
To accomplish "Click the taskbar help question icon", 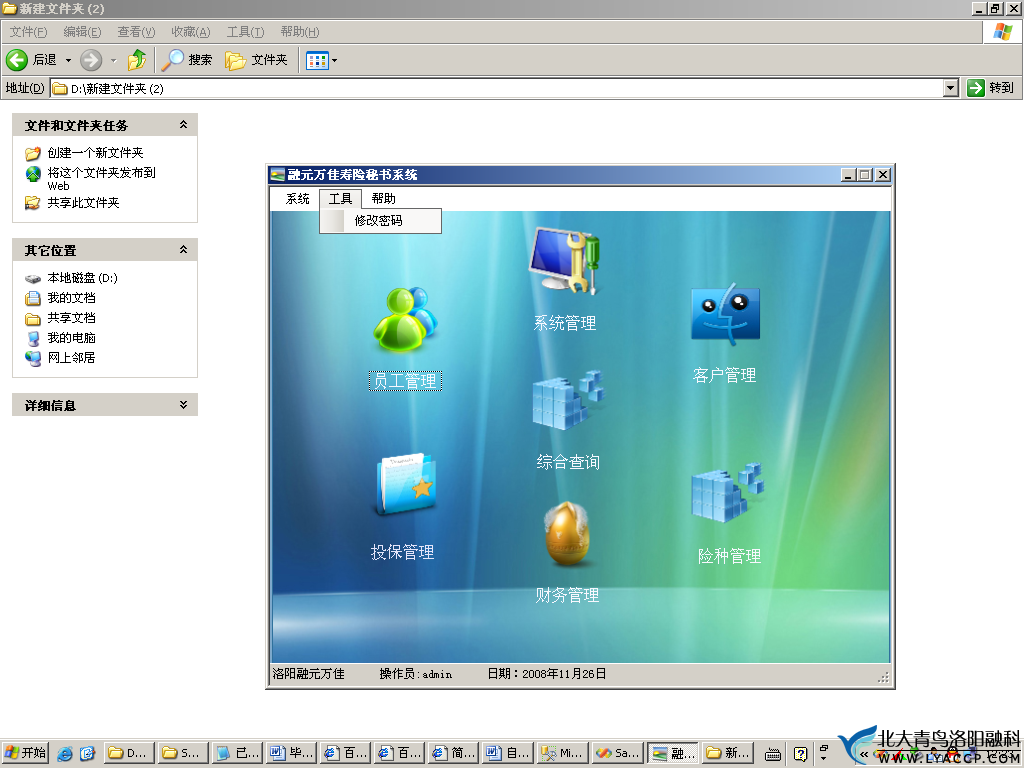I will (800, 754).
